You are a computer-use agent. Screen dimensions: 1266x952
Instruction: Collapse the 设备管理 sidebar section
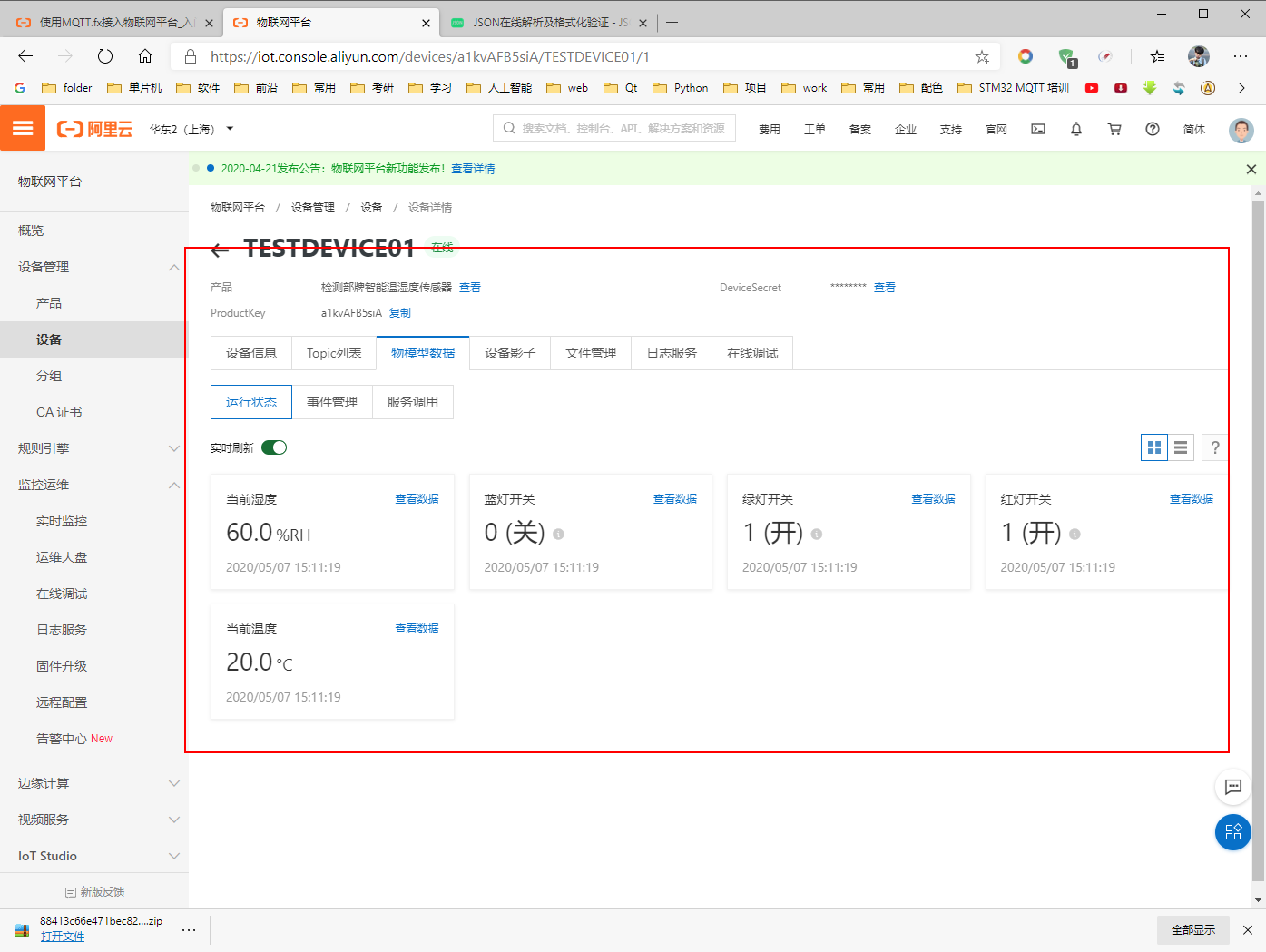174,267
